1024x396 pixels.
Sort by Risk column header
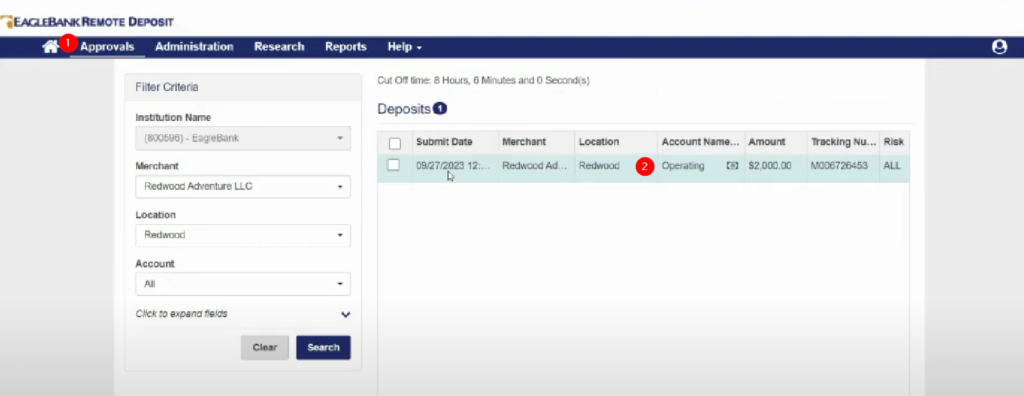(893, 142)
